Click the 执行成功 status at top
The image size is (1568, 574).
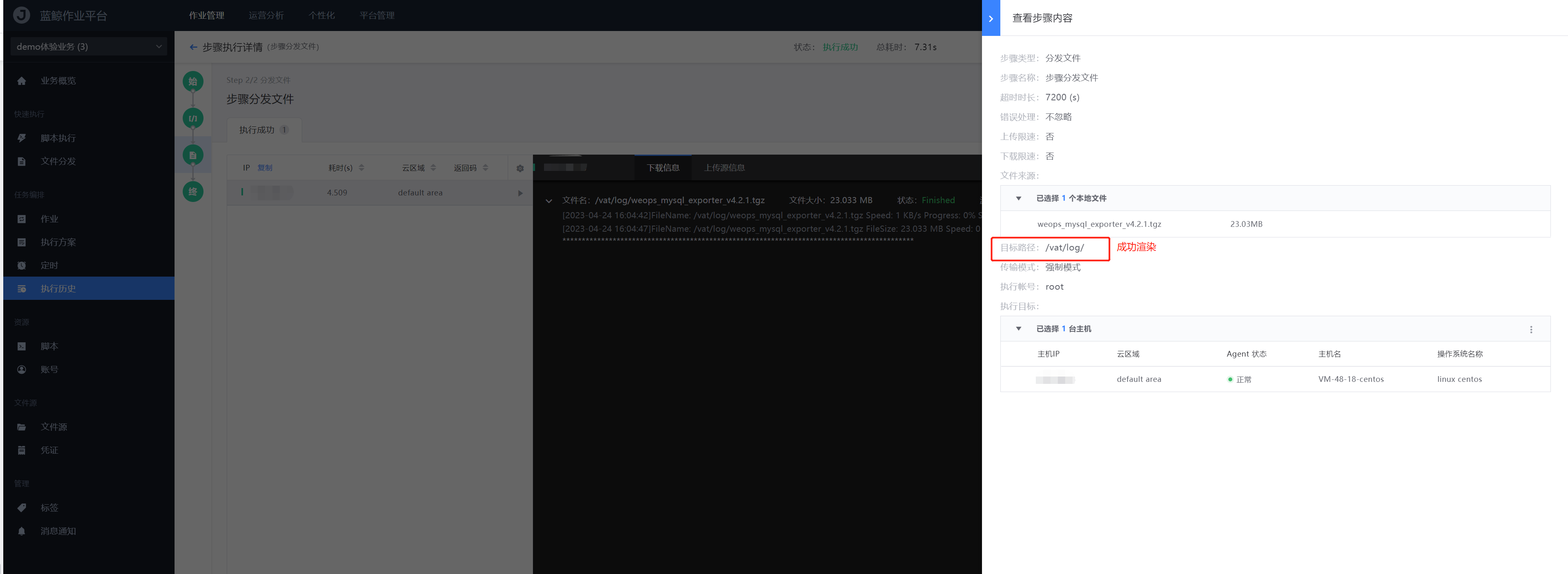click(840, 47)
